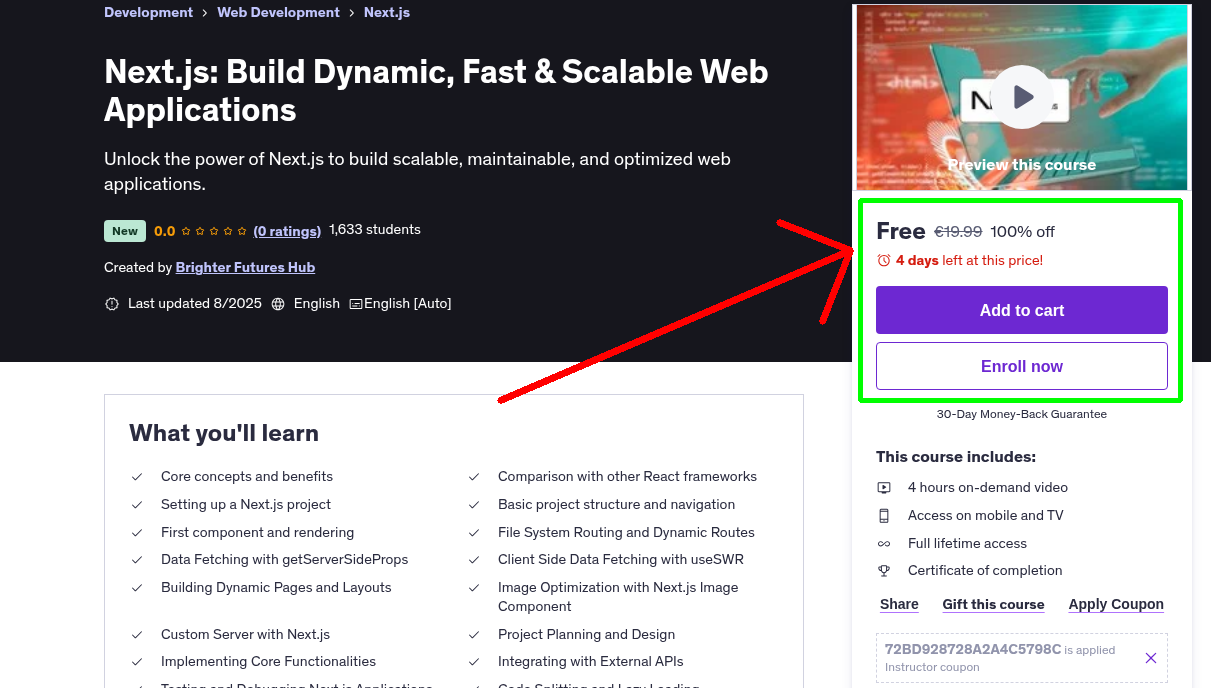Click Apply Coupon
The height and width of the screenshot is (688, 1211).
pos(1116,604)
